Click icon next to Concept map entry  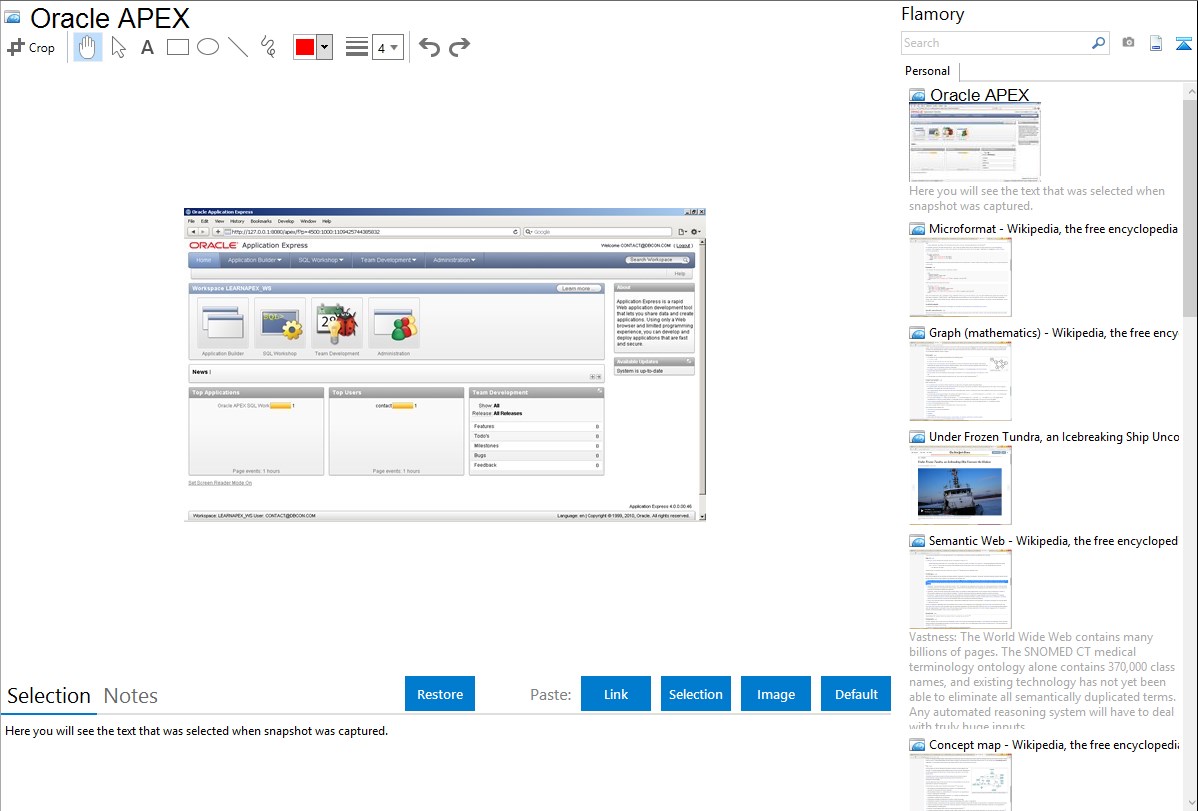[917, 745]
